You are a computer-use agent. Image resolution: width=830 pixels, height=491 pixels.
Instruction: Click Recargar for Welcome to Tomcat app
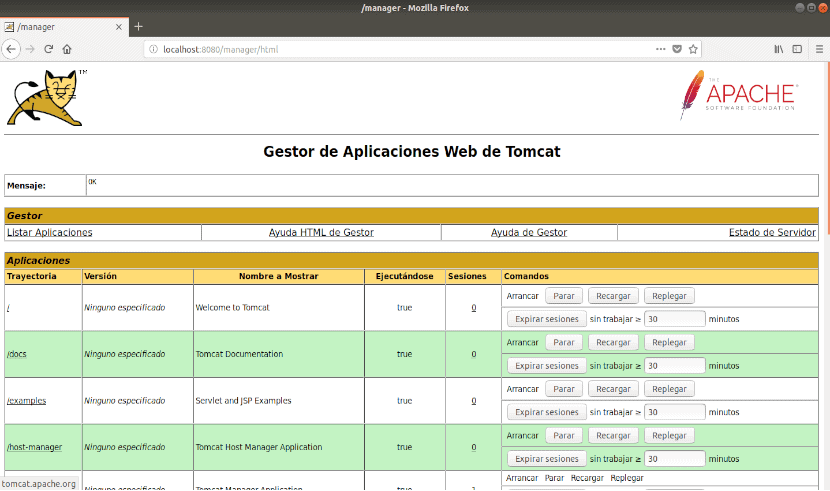(613, 296)
